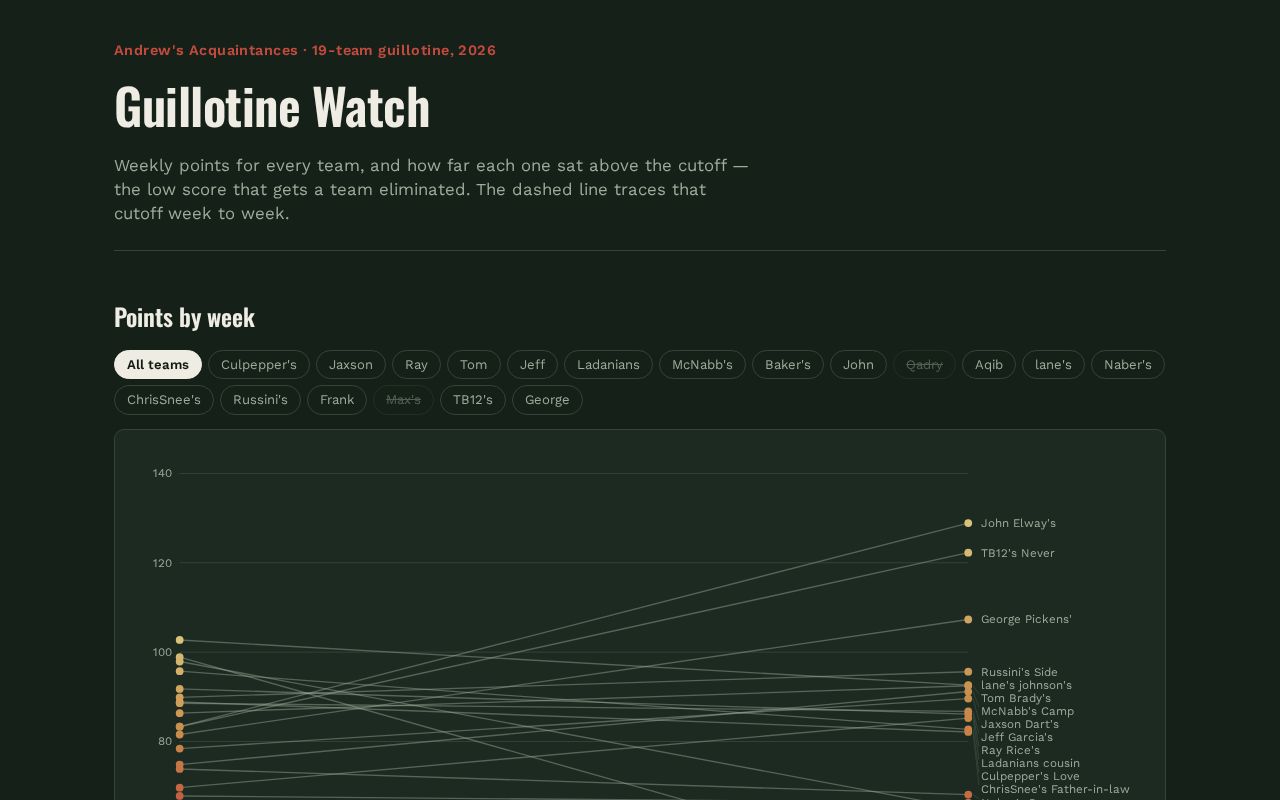Filter by McNabb's team
Screen dimensions: 1280x800
(x=702, y=365)
